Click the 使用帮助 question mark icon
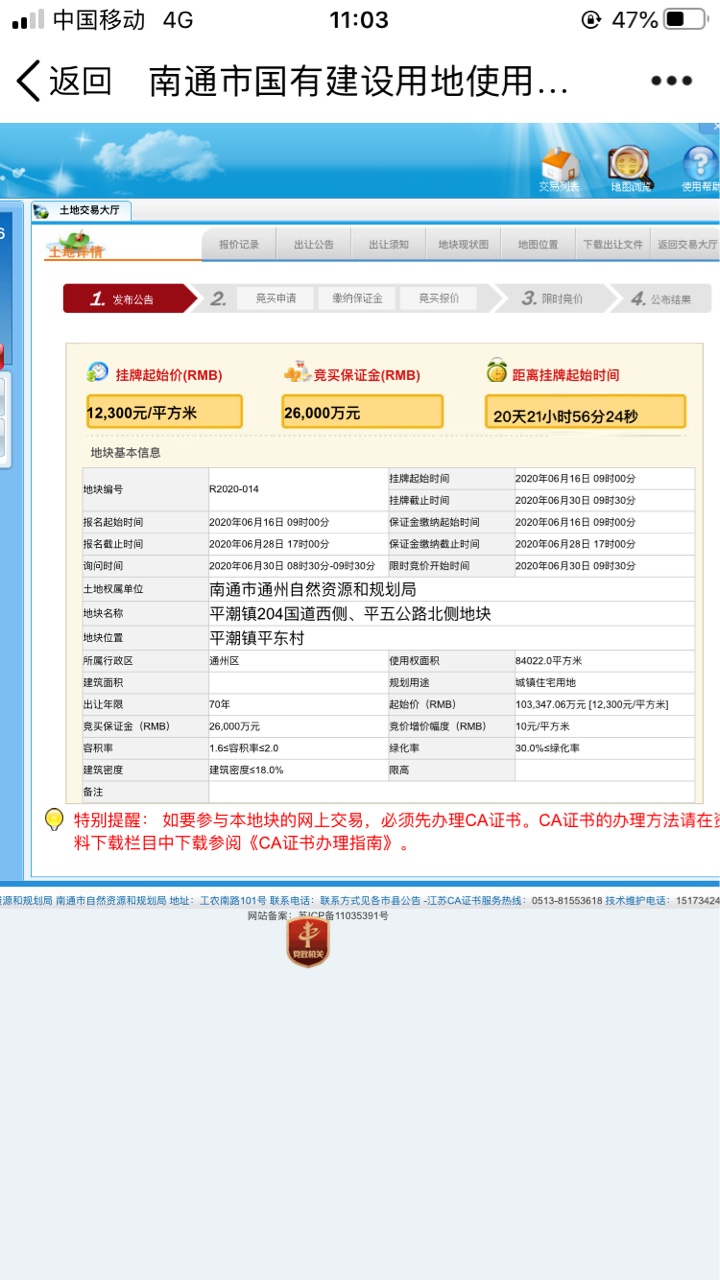 (x=699, y=166)
